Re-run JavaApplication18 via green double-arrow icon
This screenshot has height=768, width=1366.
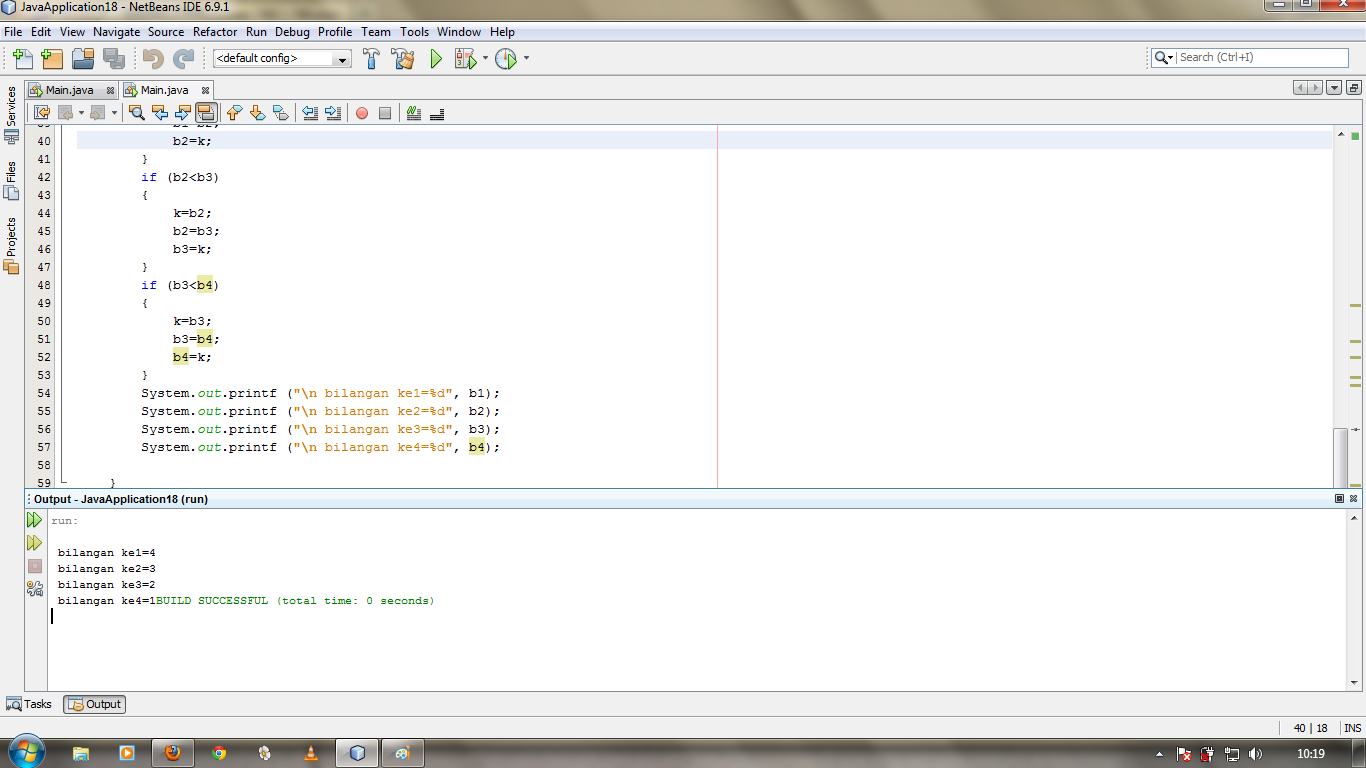pyautogui.click(x=34, y=519)
